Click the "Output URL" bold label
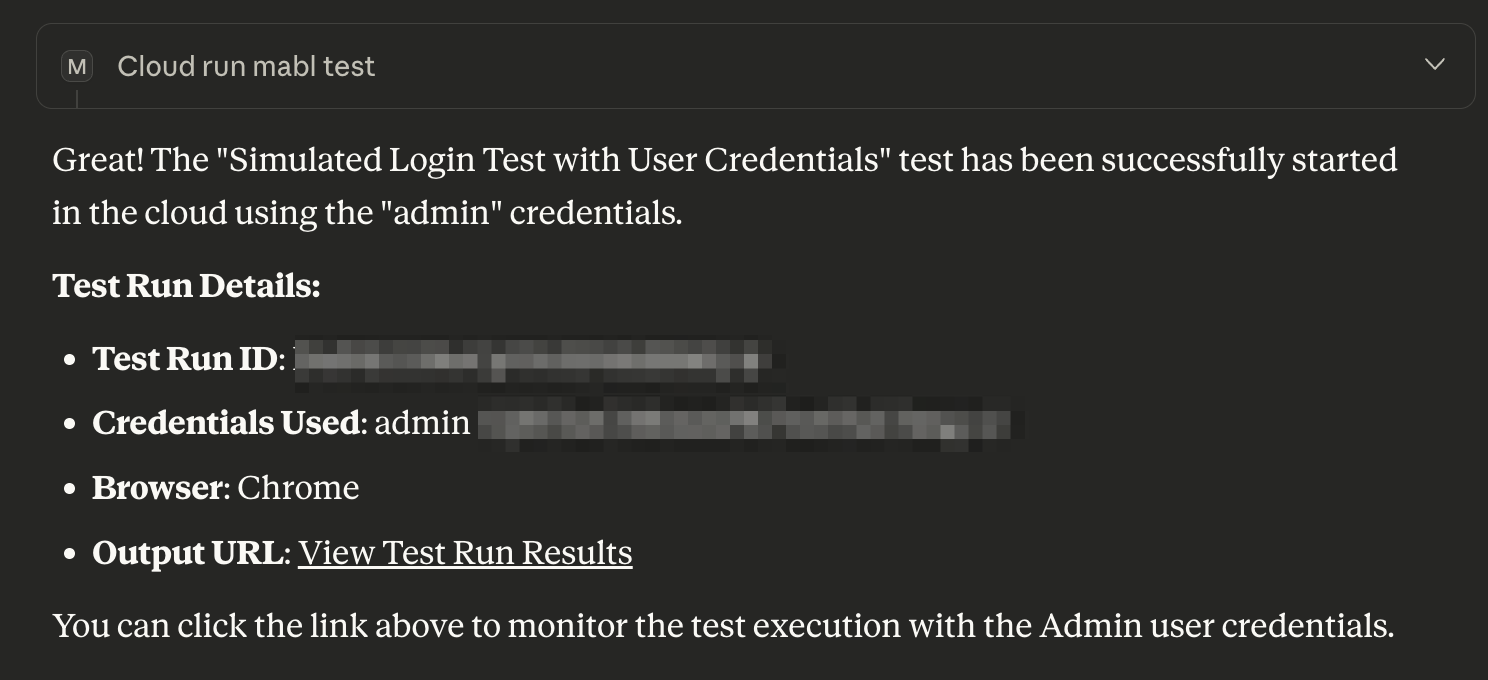The width and height of the screenshot is (1488, 680). click(x=188, y=553)
